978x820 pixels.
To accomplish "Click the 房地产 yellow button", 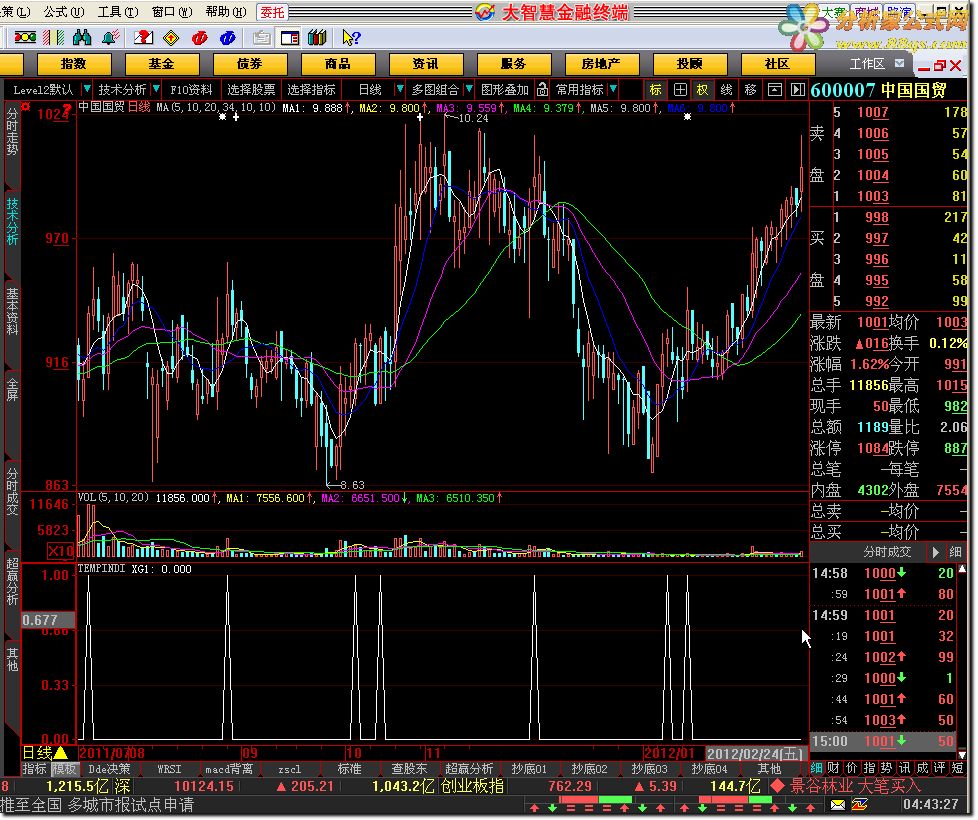I will pos(601,64).
